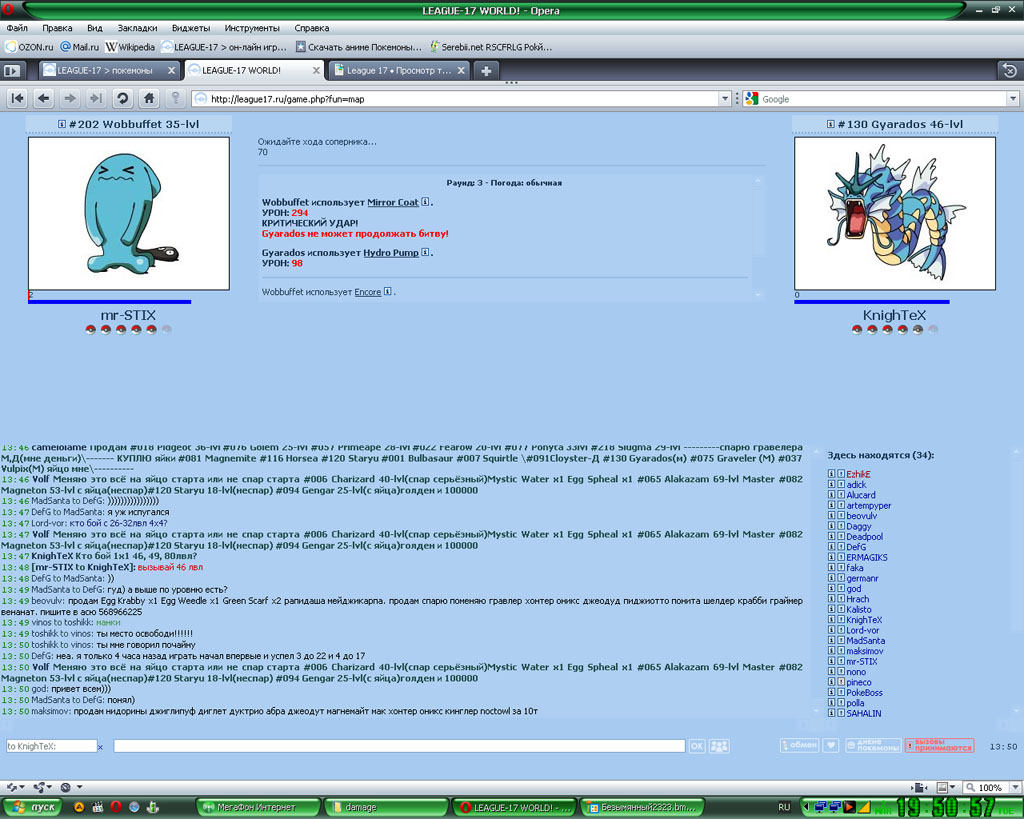Select user MadSanta in the user list
This screenshot has width=1024, height=819.
(865, 641)
